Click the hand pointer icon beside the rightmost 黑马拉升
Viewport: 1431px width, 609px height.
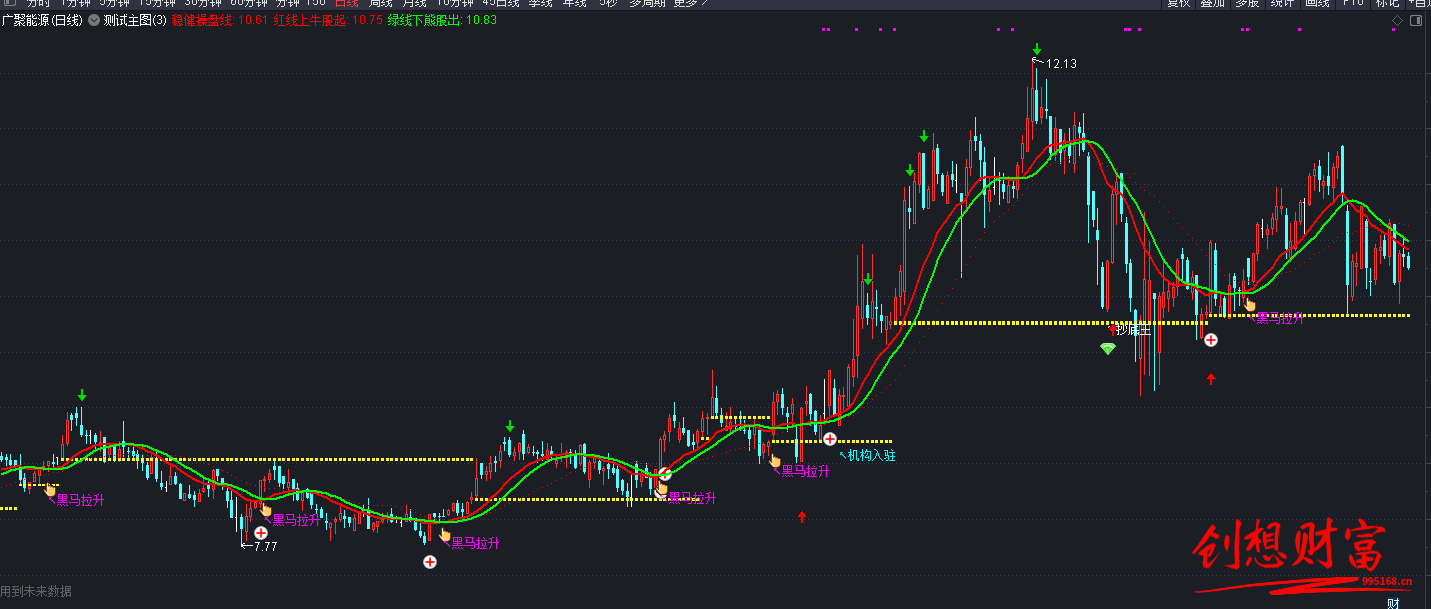coord(1250,303)
